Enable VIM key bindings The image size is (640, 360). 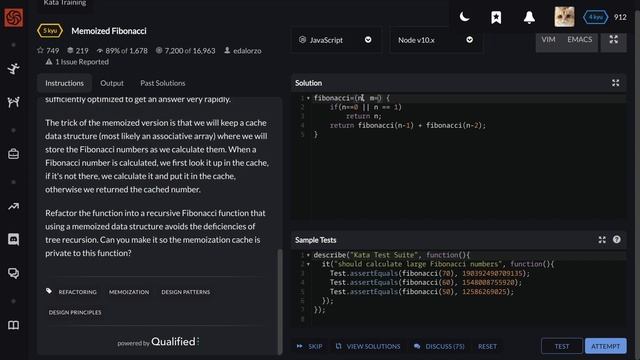(x=548, y=40)
